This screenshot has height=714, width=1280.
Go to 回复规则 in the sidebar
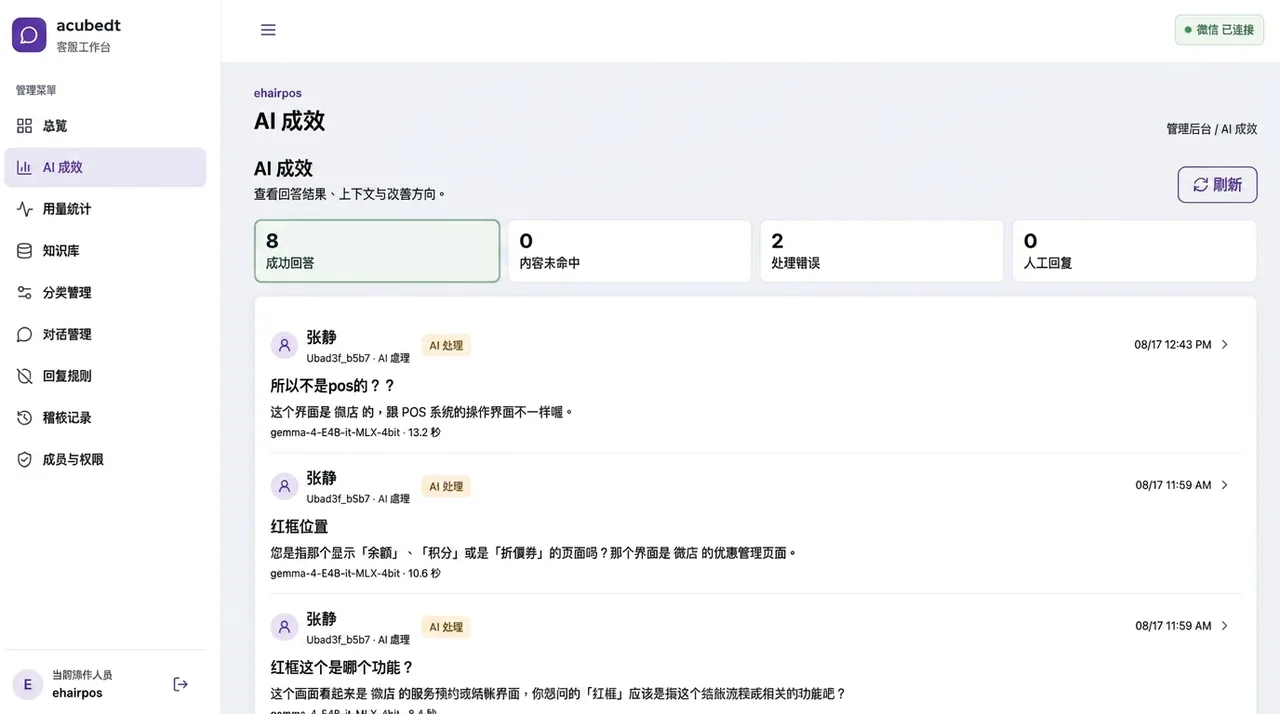point(105,376)
